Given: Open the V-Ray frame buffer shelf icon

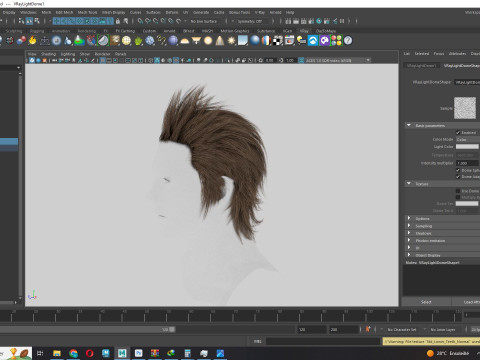Looking at the screenshot, I should 289,41.
